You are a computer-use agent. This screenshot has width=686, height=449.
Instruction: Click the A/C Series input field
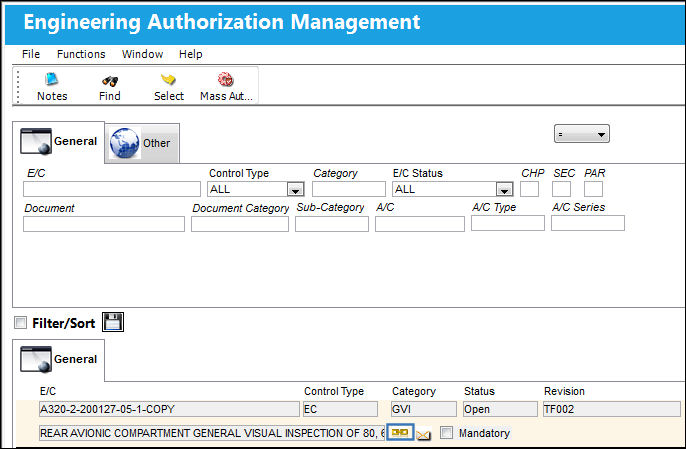coord(588,223)
